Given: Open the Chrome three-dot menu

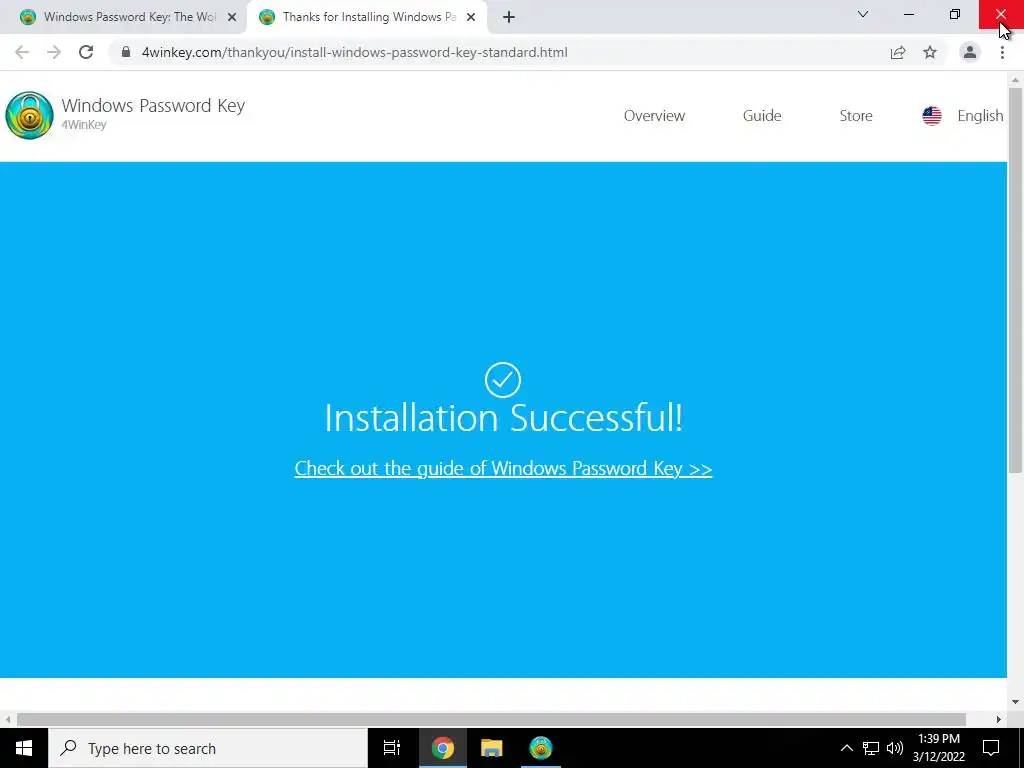Looking at the screenshot, I should (x=1002, y=52).
